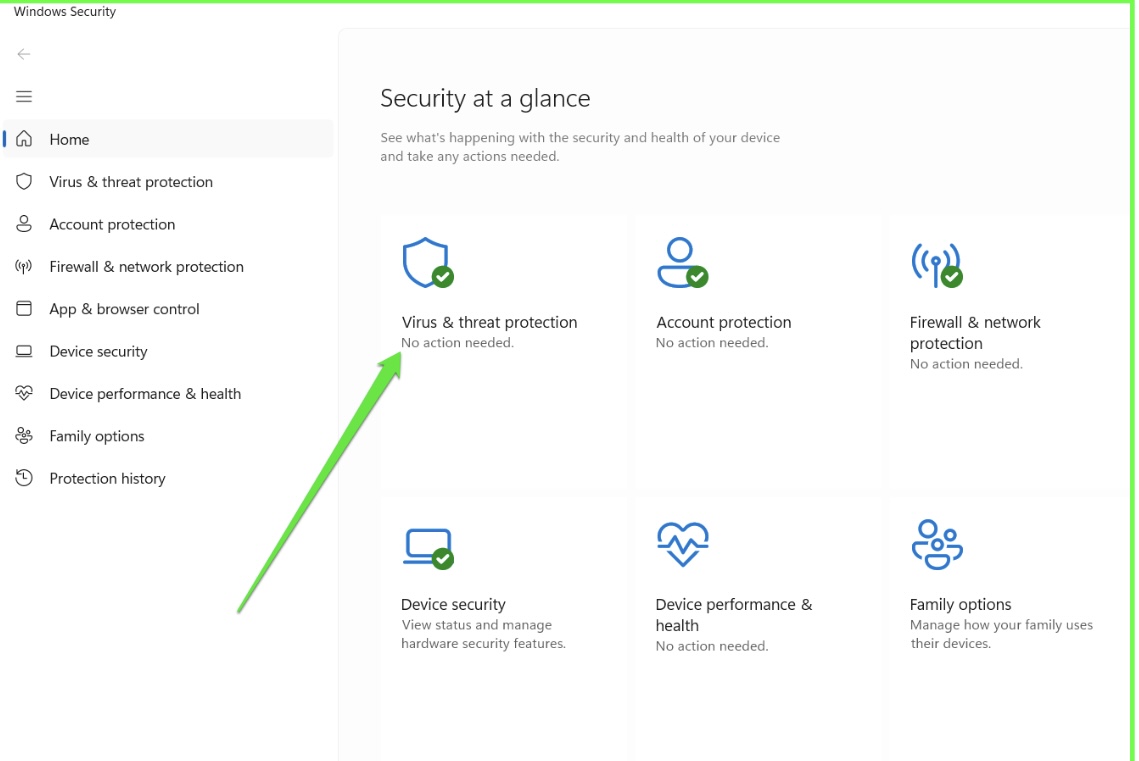Open Protection history from the sidebar
This screenshot has height=761, width=1139.
[107, 478]
